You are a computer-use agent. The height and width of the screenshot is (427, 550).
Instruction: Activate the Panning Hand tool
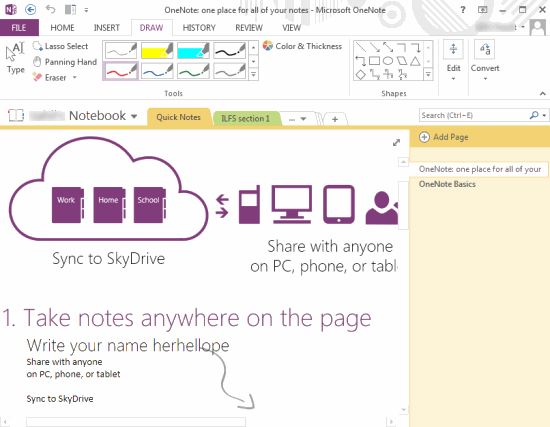coord(65,62)
